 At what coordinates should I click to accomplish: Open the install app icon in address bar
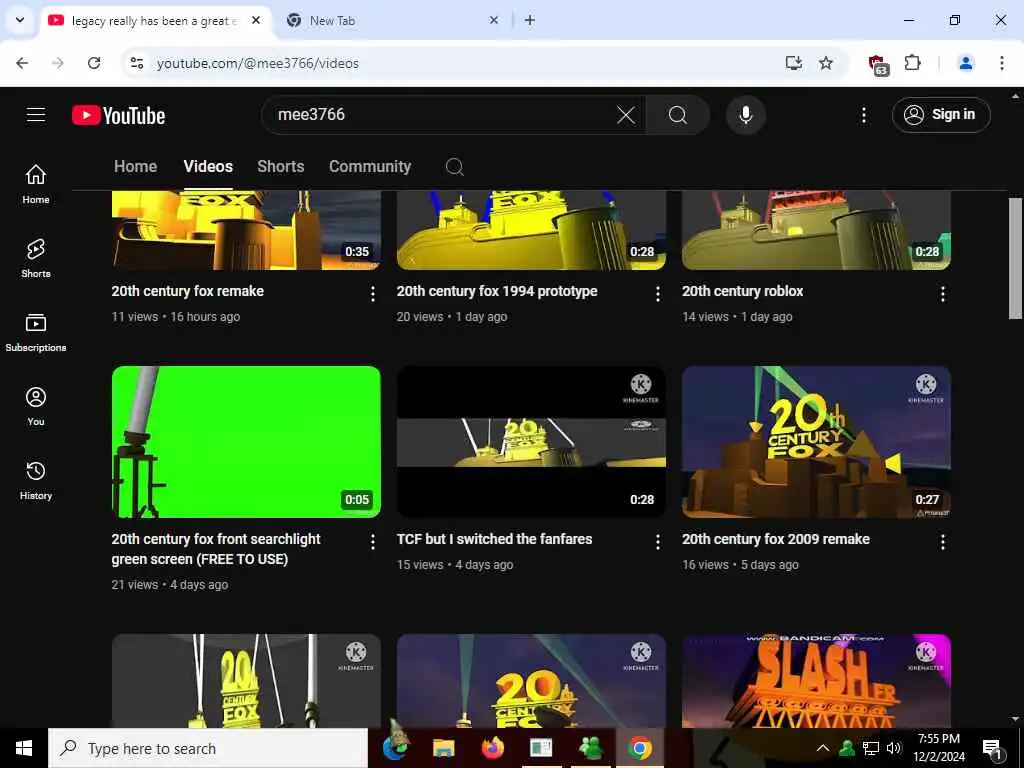793,63
